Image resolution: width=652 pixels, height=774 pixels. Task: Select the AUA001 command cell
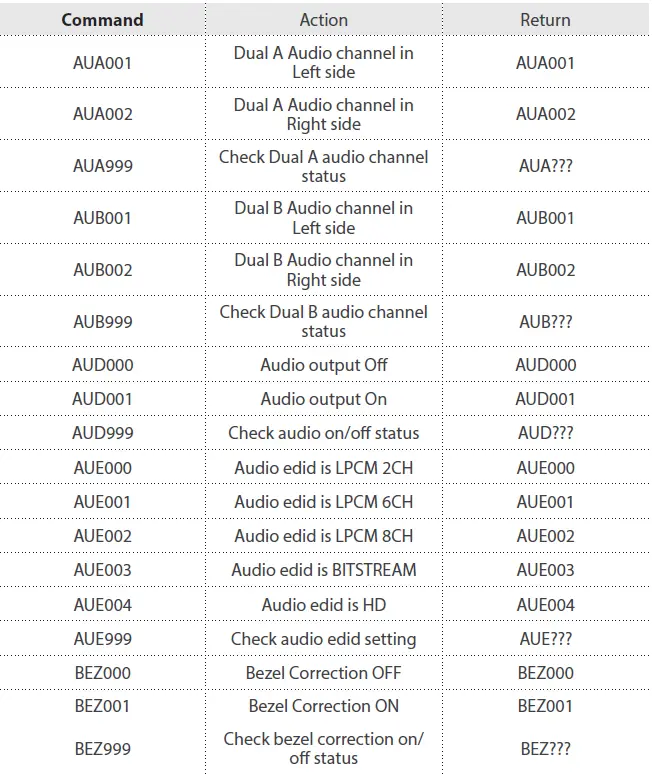coord(102,63)
